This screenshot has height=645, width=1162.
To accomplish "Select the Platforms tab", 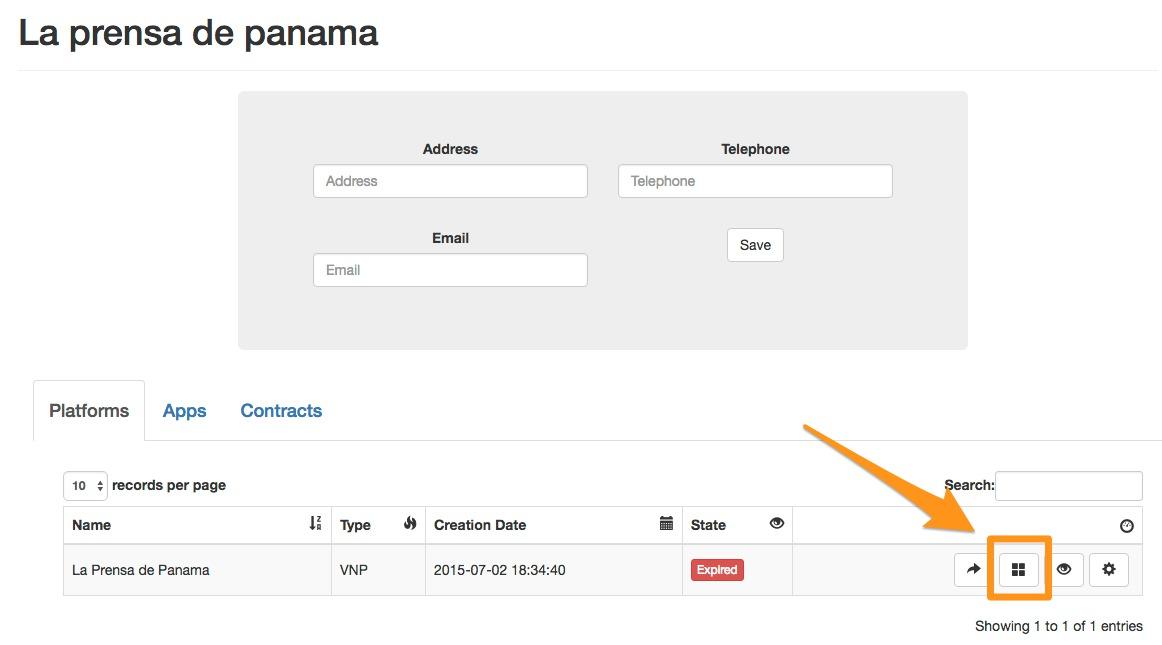I will pyautogui.click(x=89, y=411).
